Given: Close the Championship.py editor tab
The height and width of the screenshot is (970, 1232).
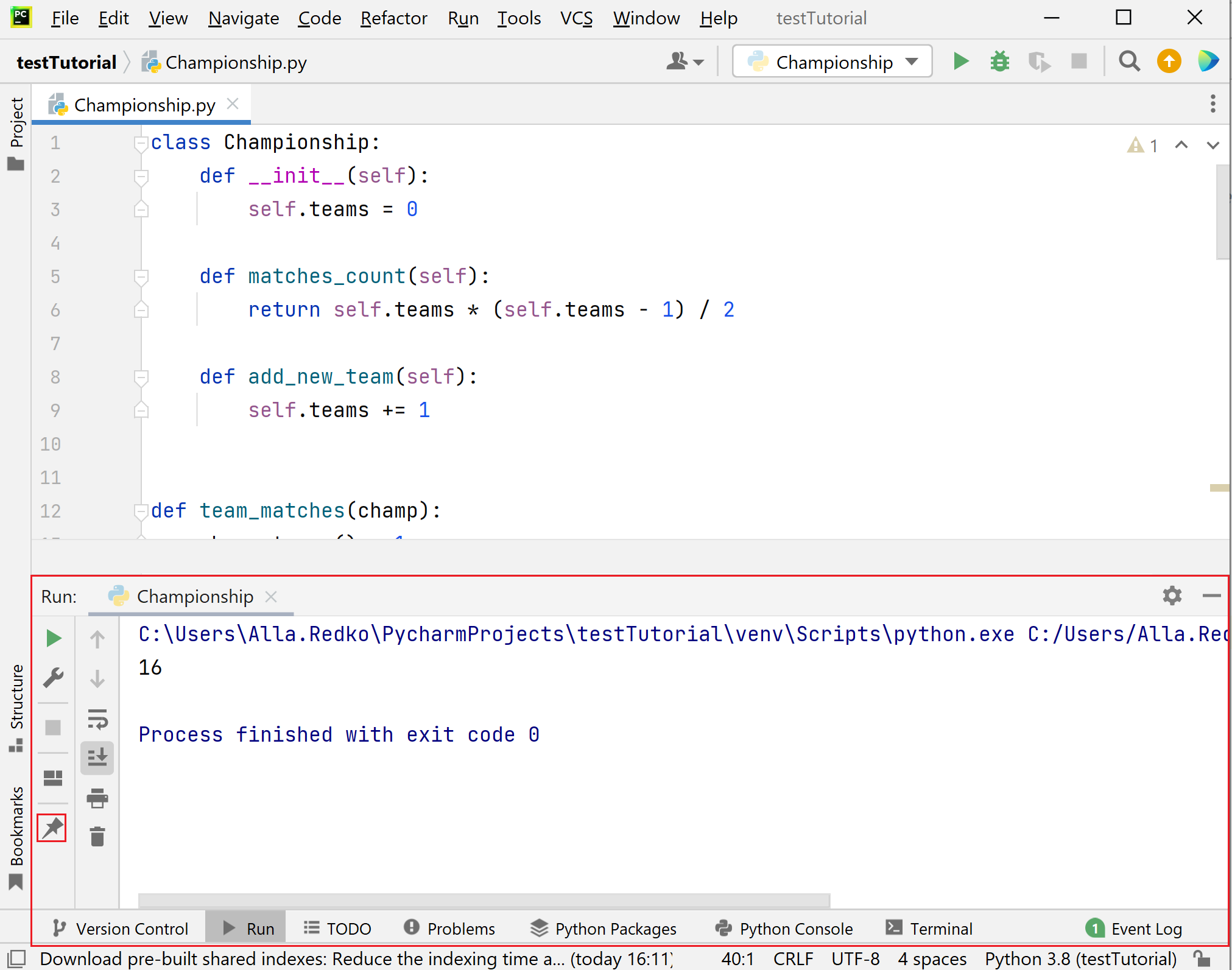Looking at the screenshot, I should pyautogui.click(x=233, y=104).
